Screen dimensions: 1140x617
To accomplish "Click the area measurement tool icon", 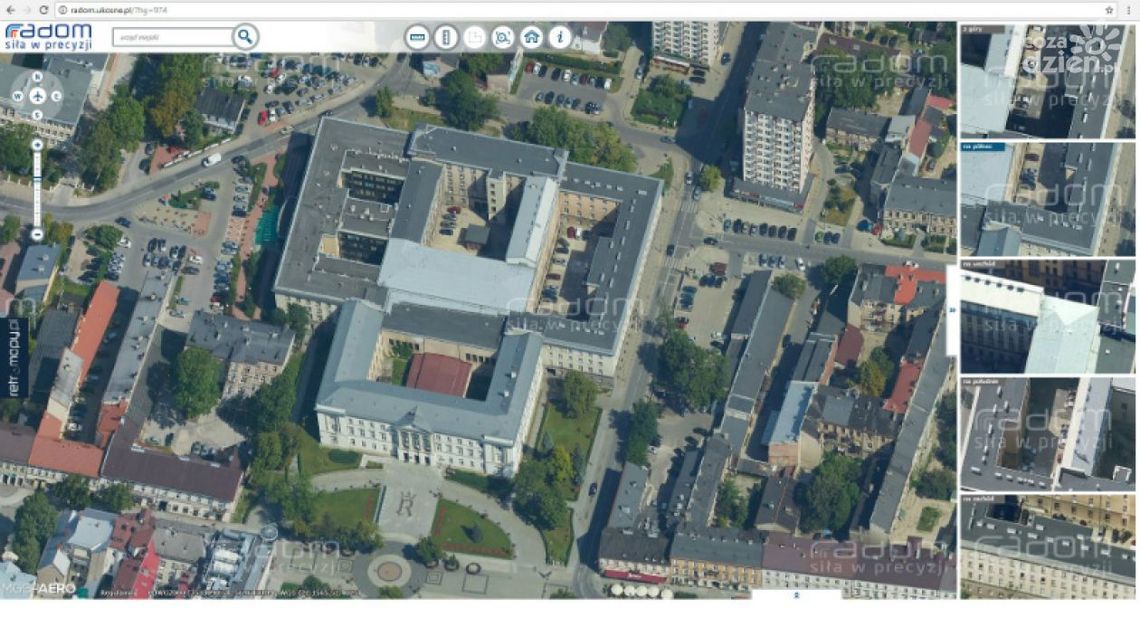I will (x=475, y=37).
